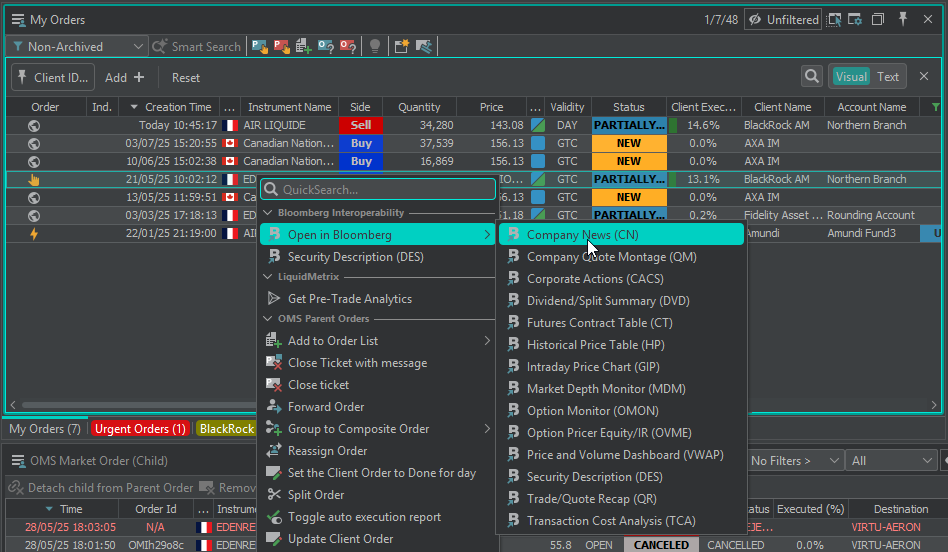Click the Add filter button
Viewport: 948px width, 552px height.
click(125, 77)
